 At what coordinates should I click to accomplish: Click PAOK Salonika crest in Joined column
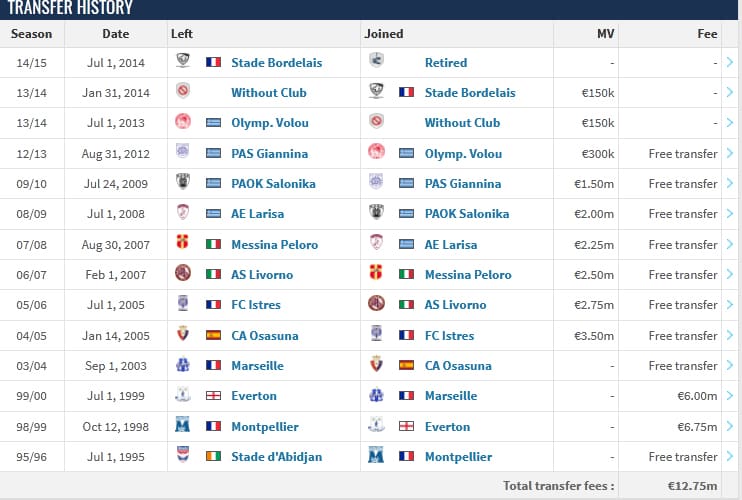376,214
